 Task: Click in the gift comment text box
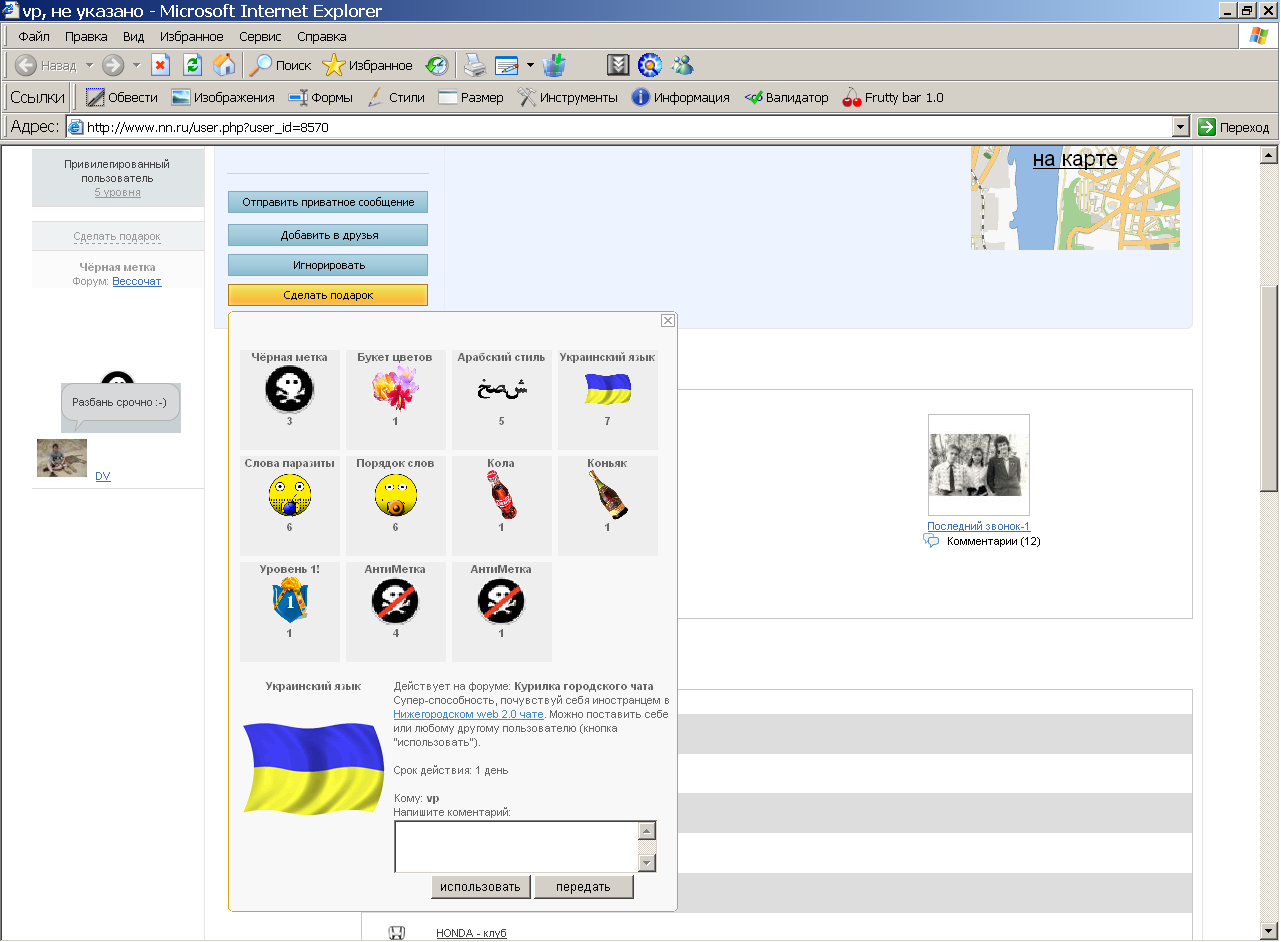pyautogui.click(x=517, y=847)
